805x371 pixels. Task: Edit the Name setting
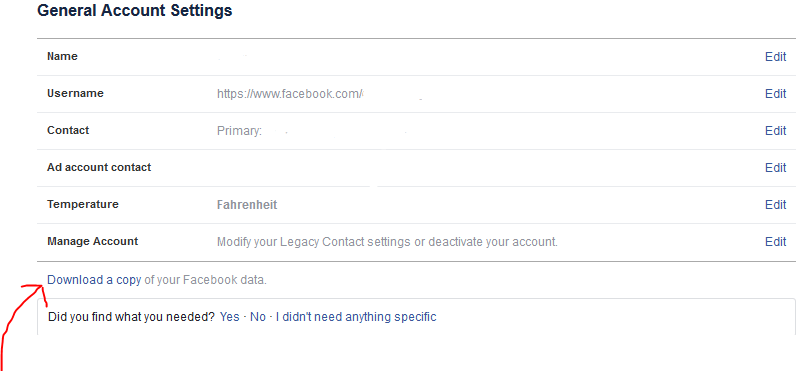775,57
